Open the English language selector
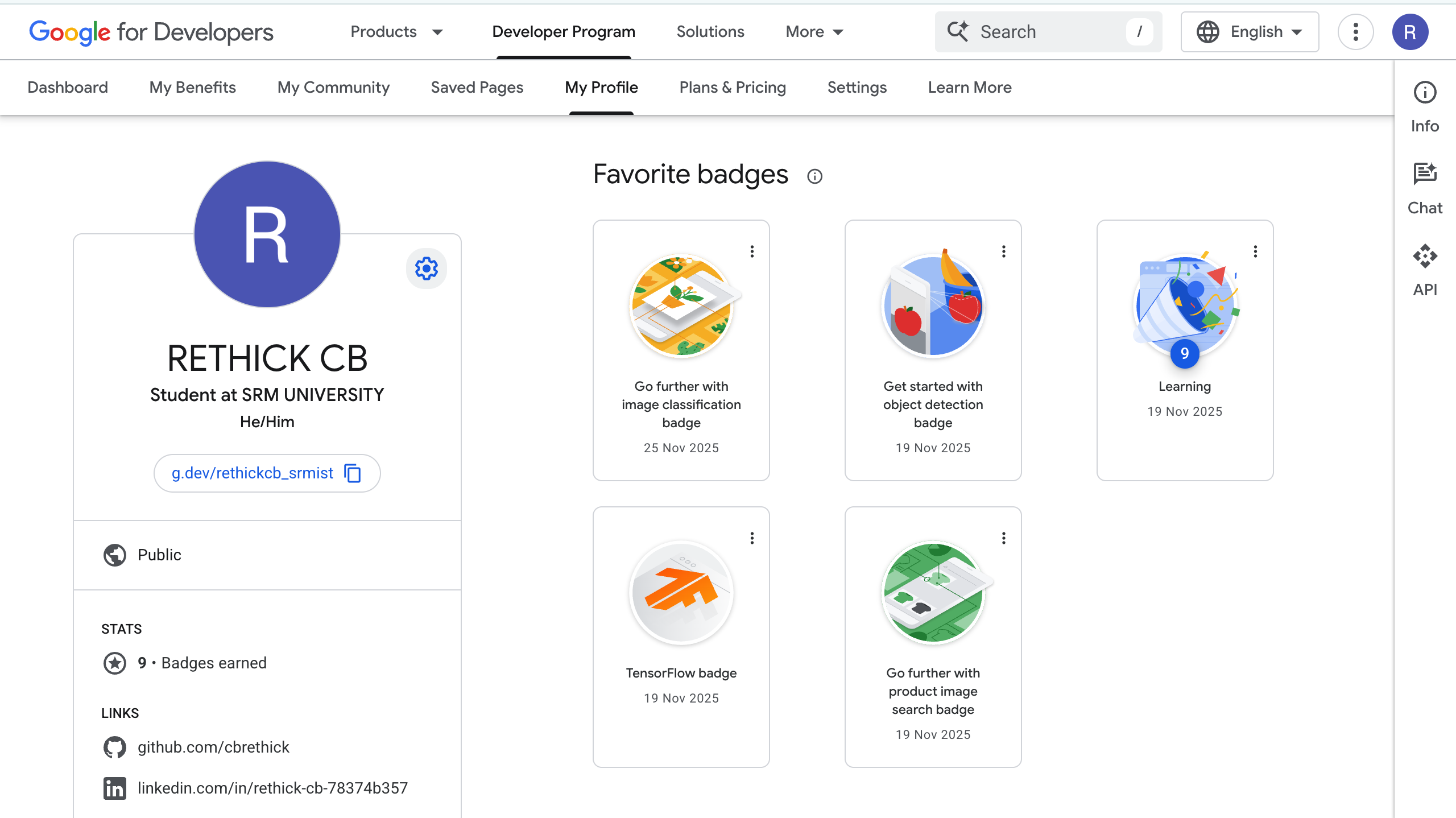 pyautogui.click(x=1250, y=32)
